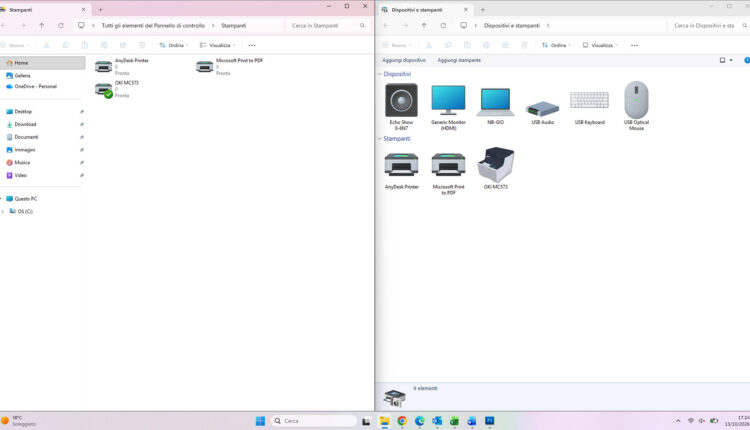Screen dimensions: 750x430
Task: Collapse the Dispositivi group
Action: [380, 74]
